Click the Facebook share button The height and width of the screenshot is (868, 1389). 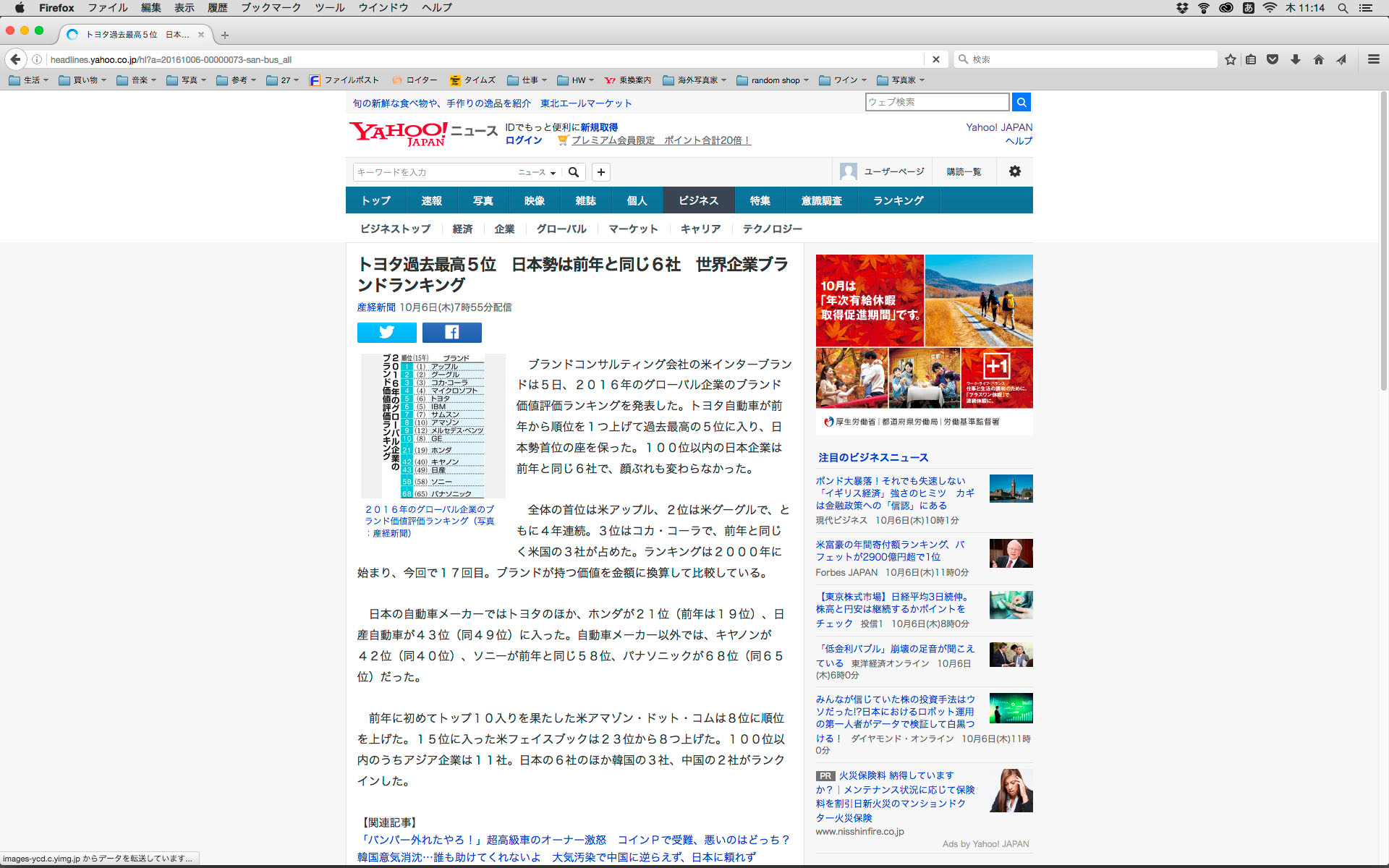point(451,332)
